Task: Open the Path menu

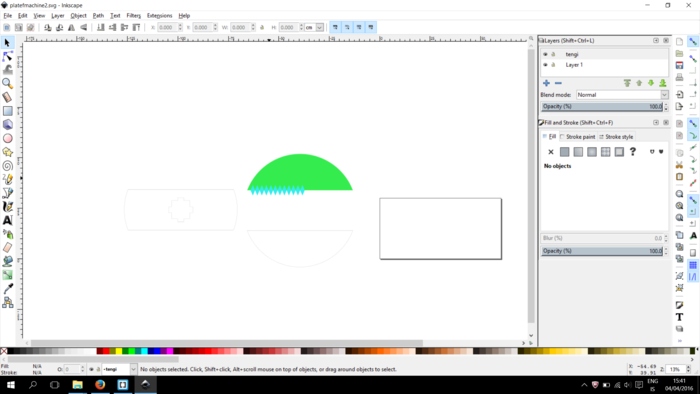Action: pos(98,16)
